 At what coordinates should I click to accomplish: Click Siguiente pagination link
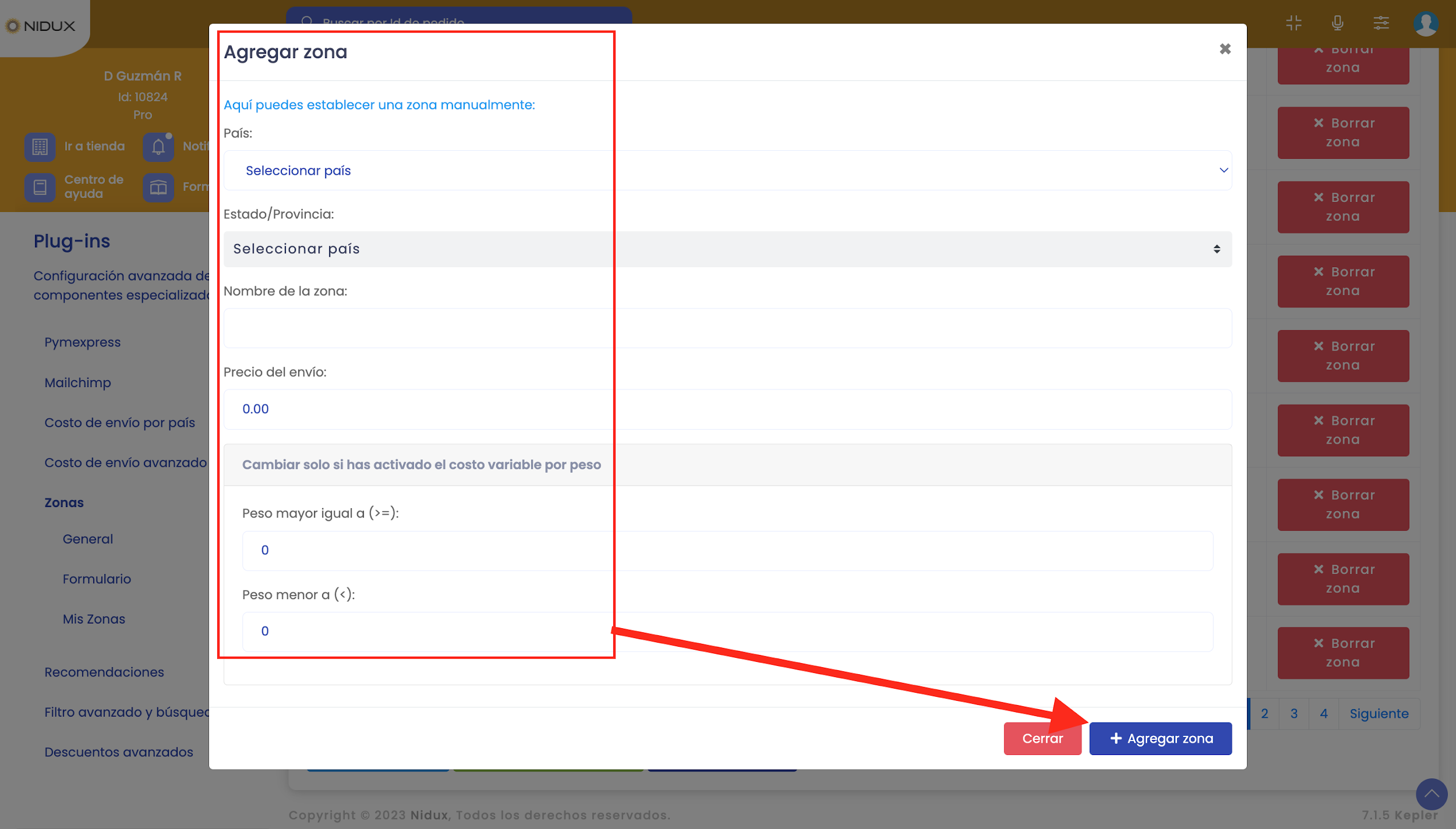(x=1379, y=714)
